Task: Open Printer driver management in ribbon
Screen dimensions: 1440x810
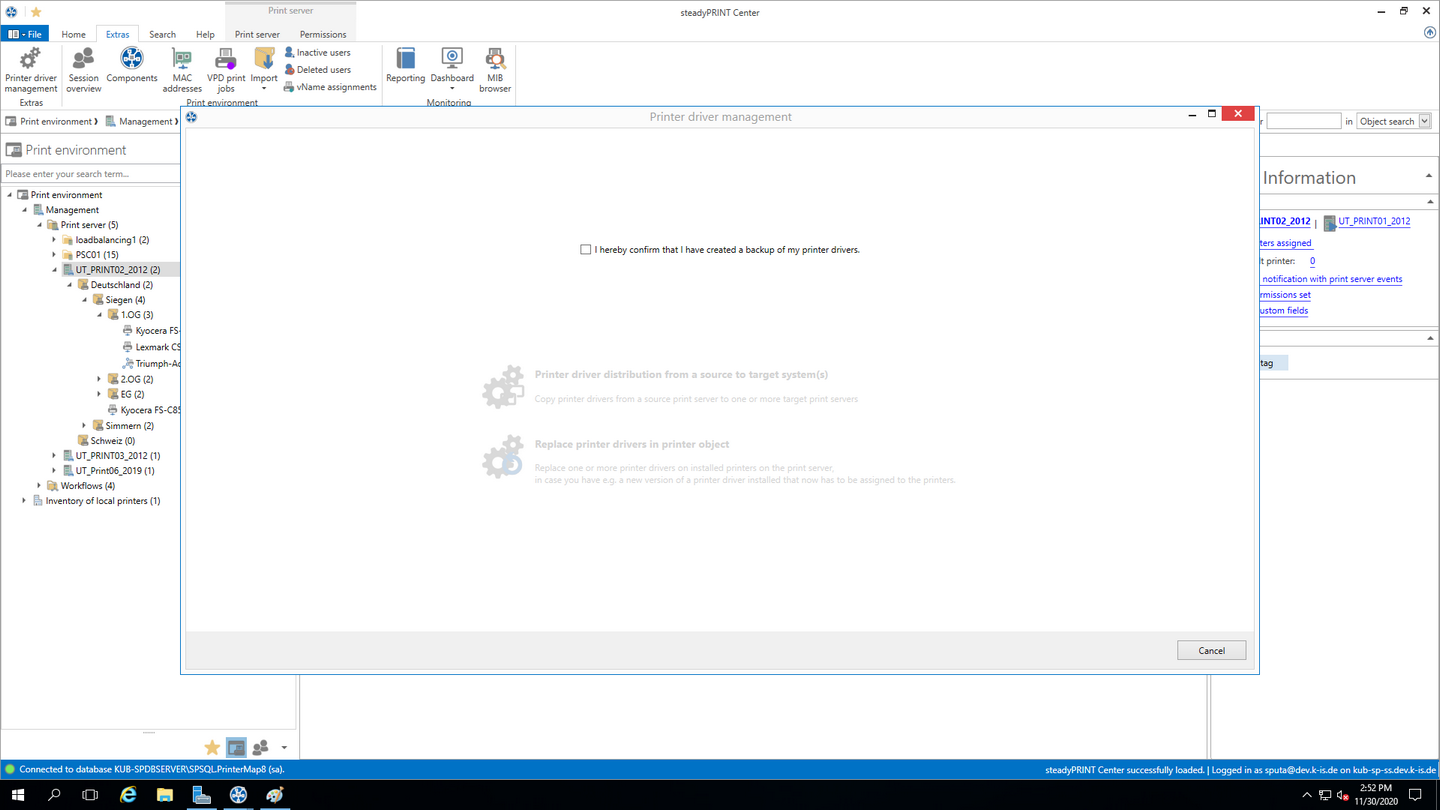Action: click(x=31, y=68)
